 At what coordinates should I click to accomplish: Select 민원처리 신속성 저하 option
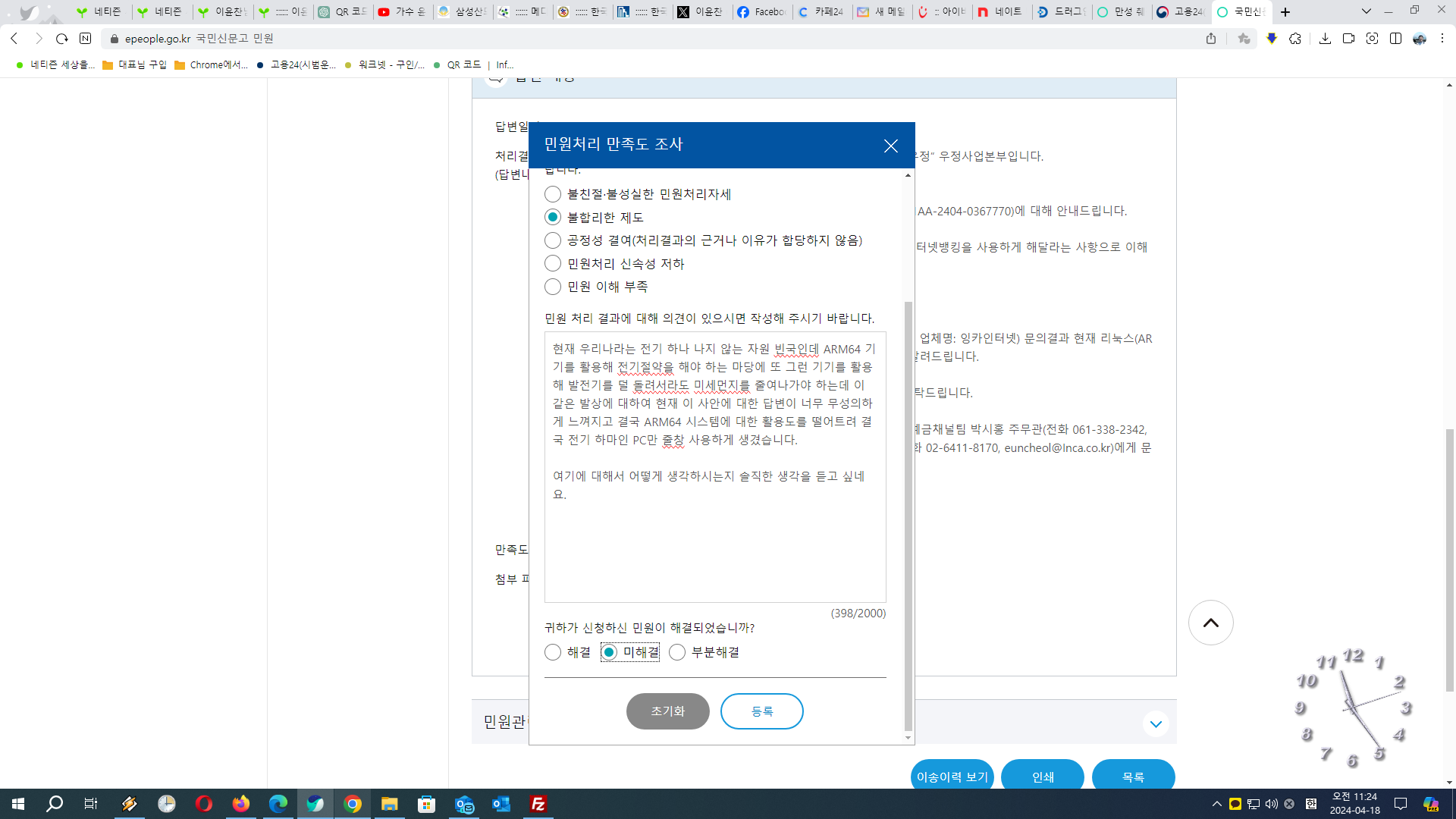(x=553, y=263)
